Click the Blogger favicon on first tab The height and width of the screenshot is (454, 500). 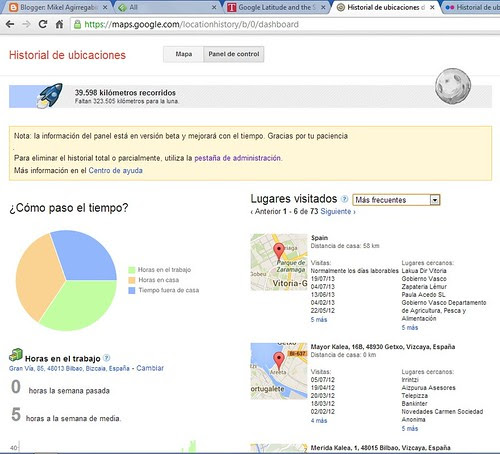point(13,7)
